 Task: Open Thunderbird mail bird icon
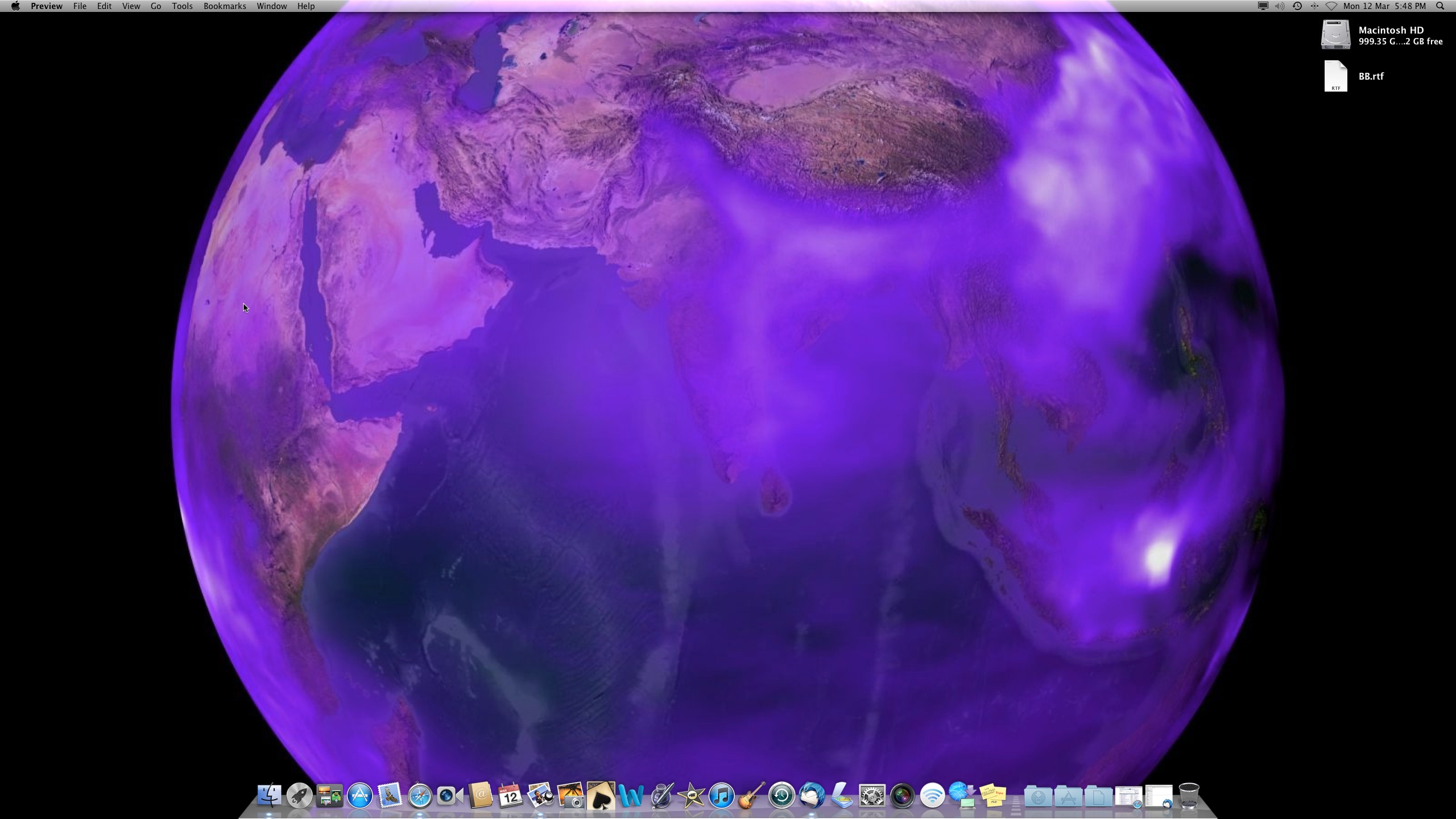pos(812,796)
